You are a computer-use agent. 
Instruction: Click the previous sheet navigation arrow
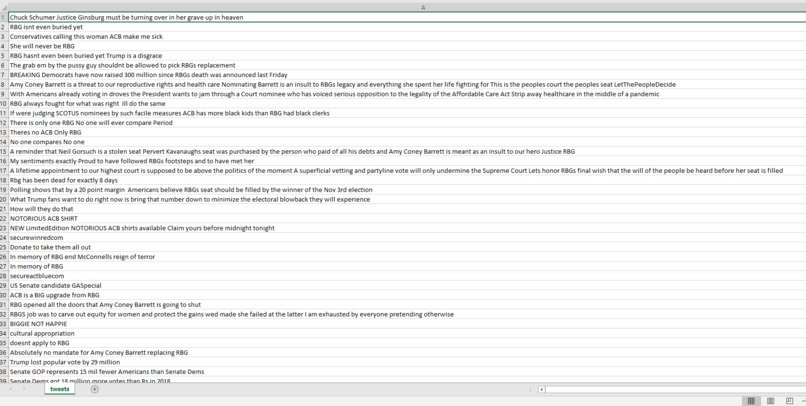click(x=11, y=389)
